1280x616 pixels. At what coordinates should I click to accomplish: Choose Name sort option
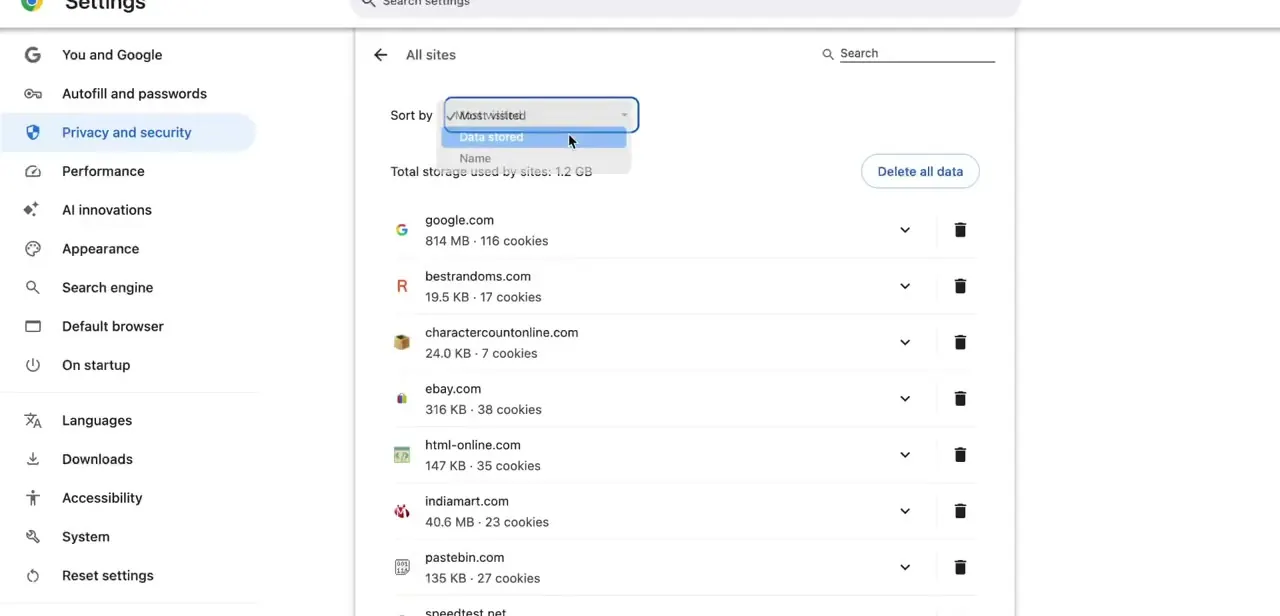534,158
